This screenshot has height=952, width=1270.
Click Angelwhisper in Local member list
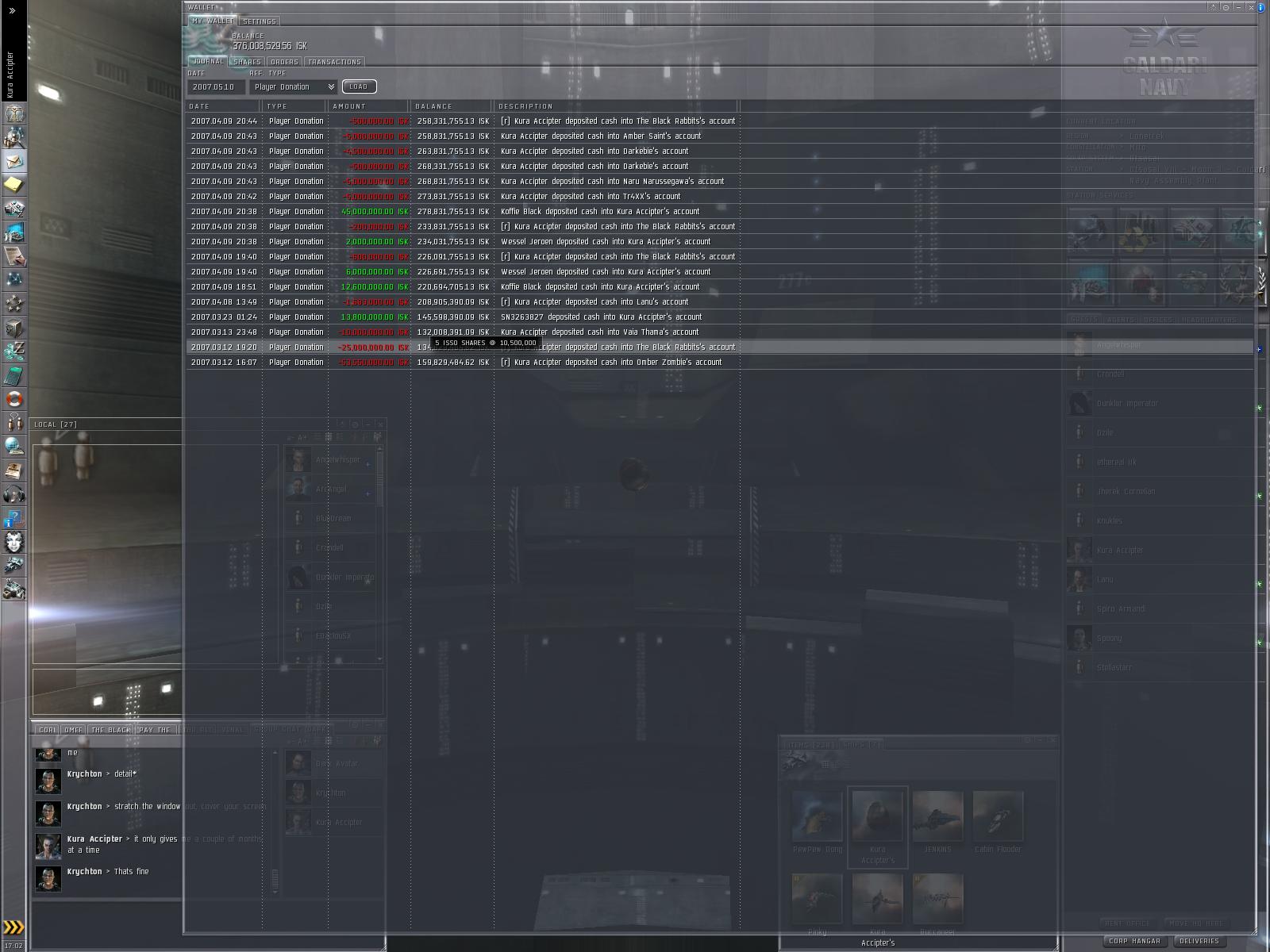[330, 460]
